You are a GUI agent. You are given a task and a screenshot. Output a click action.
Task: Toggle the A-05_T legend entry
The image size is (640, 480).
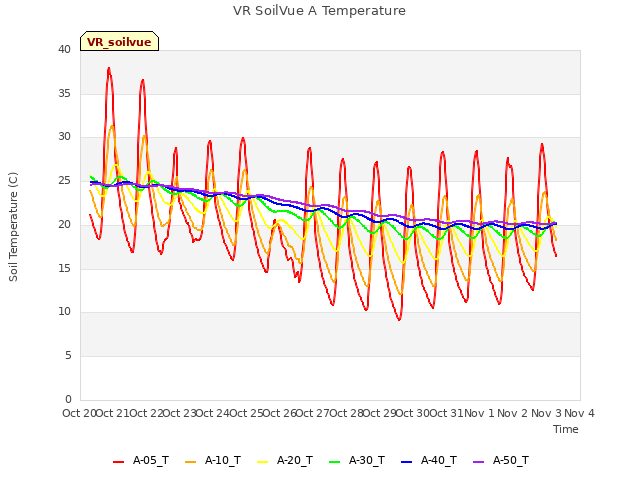pyautogui.click(x=141, y=460)
